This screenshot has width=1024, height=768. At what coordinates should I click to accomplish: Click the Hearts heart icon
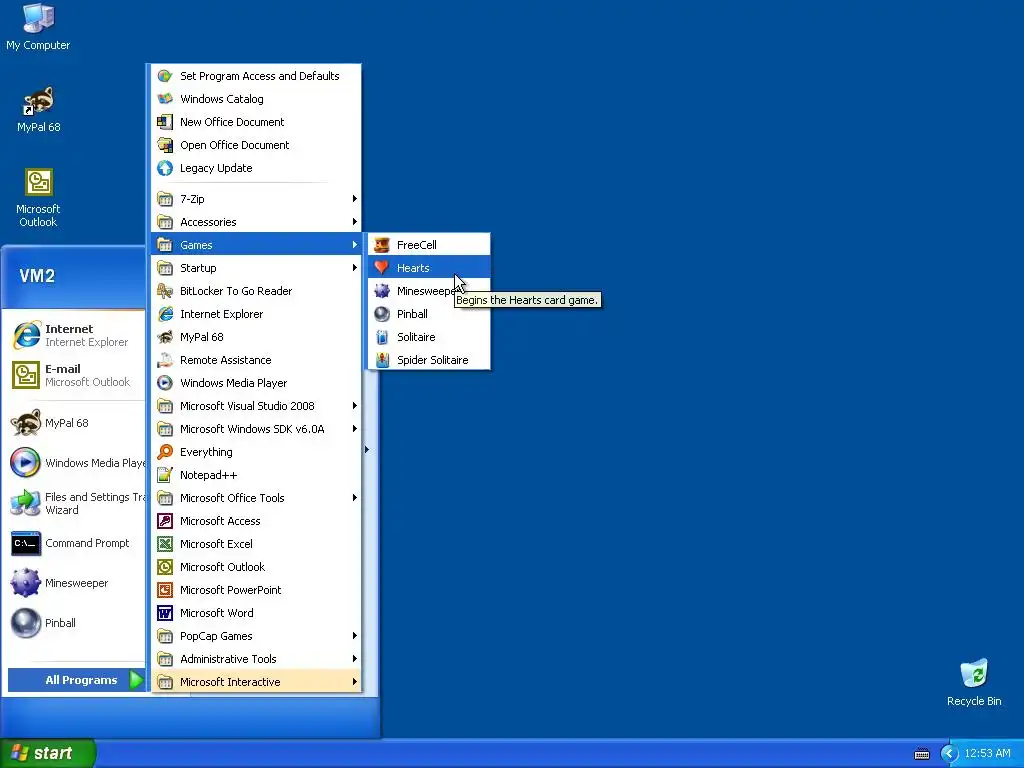point(382,268)
